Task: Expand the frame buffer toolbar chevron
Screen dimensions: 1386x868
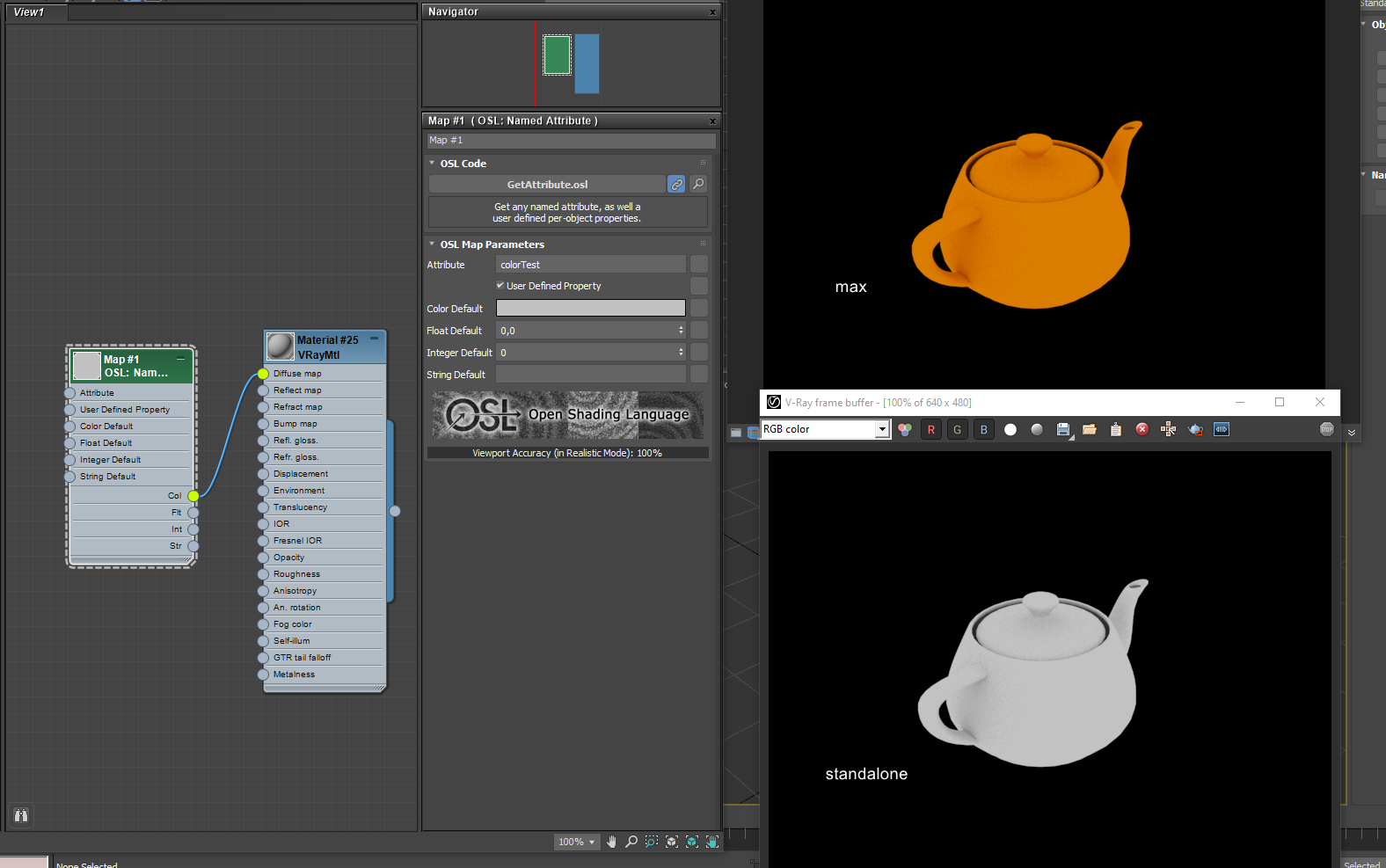Action: pyautogui.click(x=1352, y=432)
